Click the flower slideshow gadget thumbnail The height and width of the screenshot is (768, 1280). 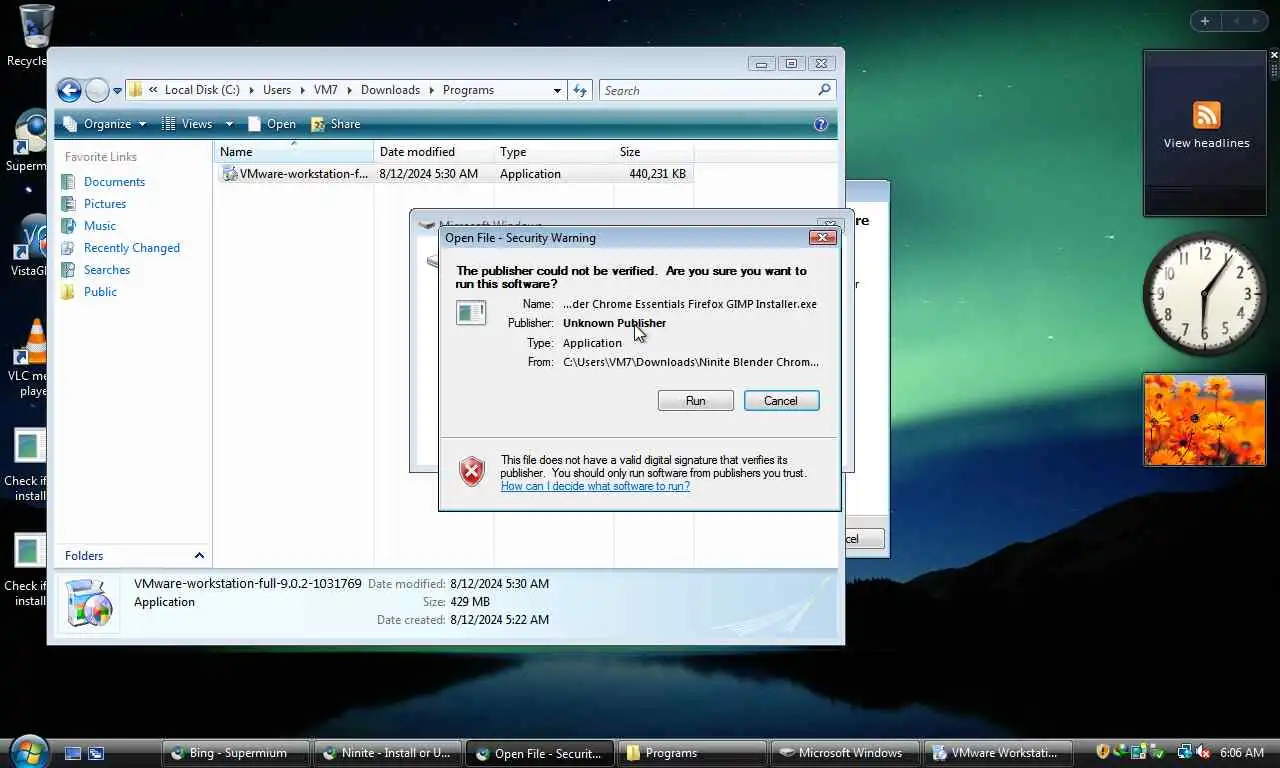click(x=1205, y=420)
